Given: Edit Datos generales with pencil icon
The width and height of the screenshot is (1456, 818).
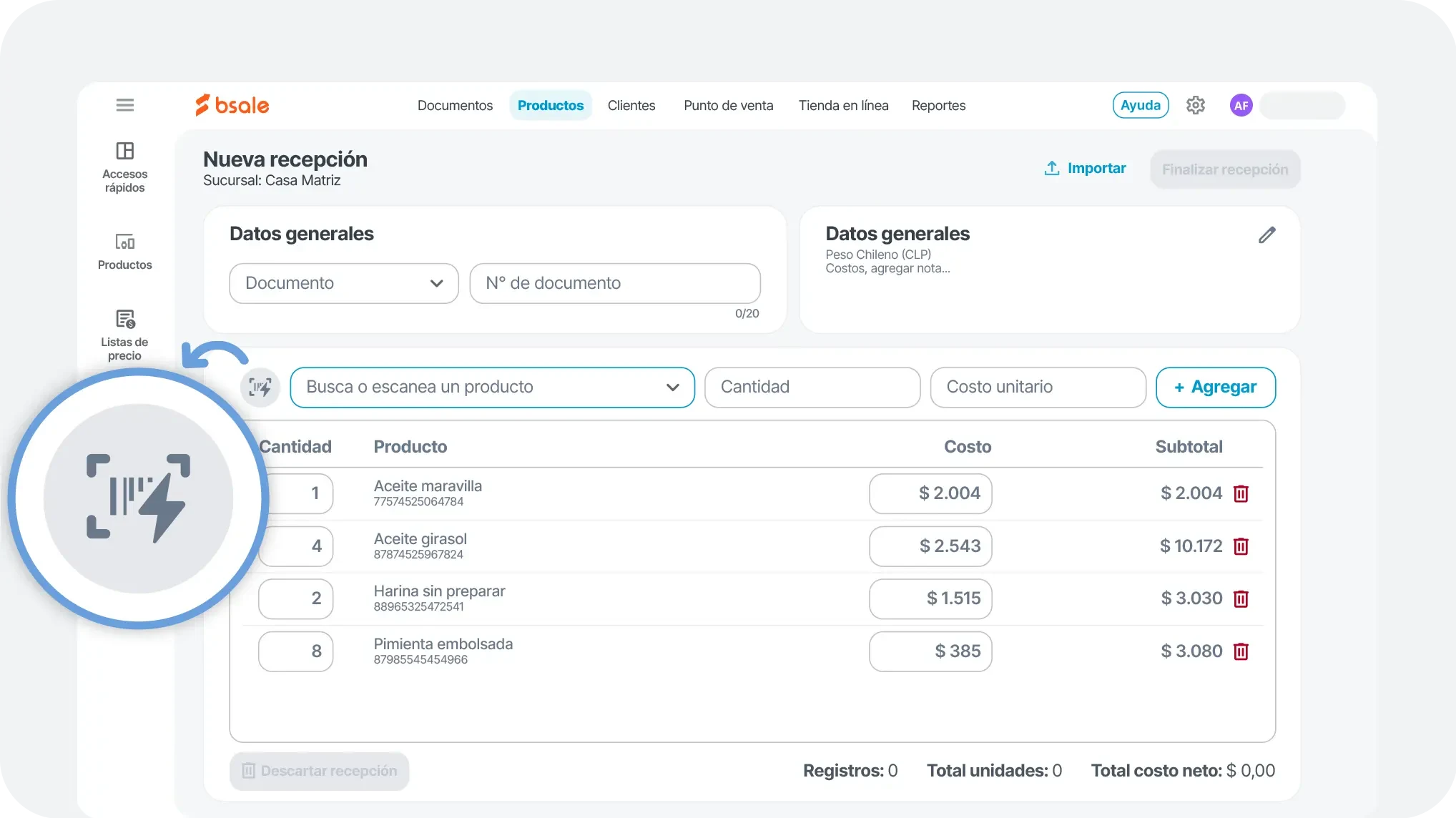Looking at the screenshot, I should (1266, 235).
